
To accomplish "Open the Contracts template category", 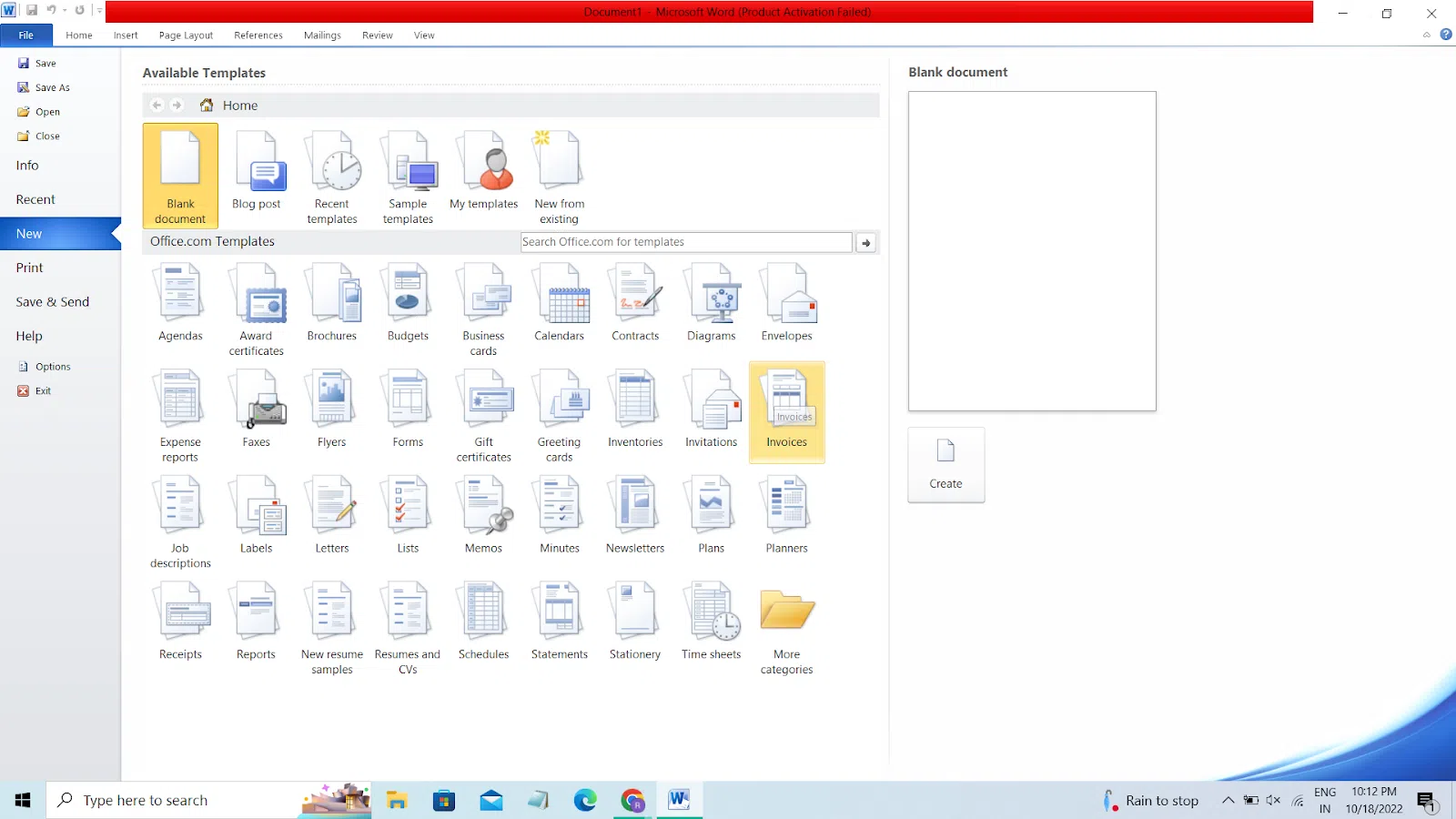I will [x=635, y=302].
